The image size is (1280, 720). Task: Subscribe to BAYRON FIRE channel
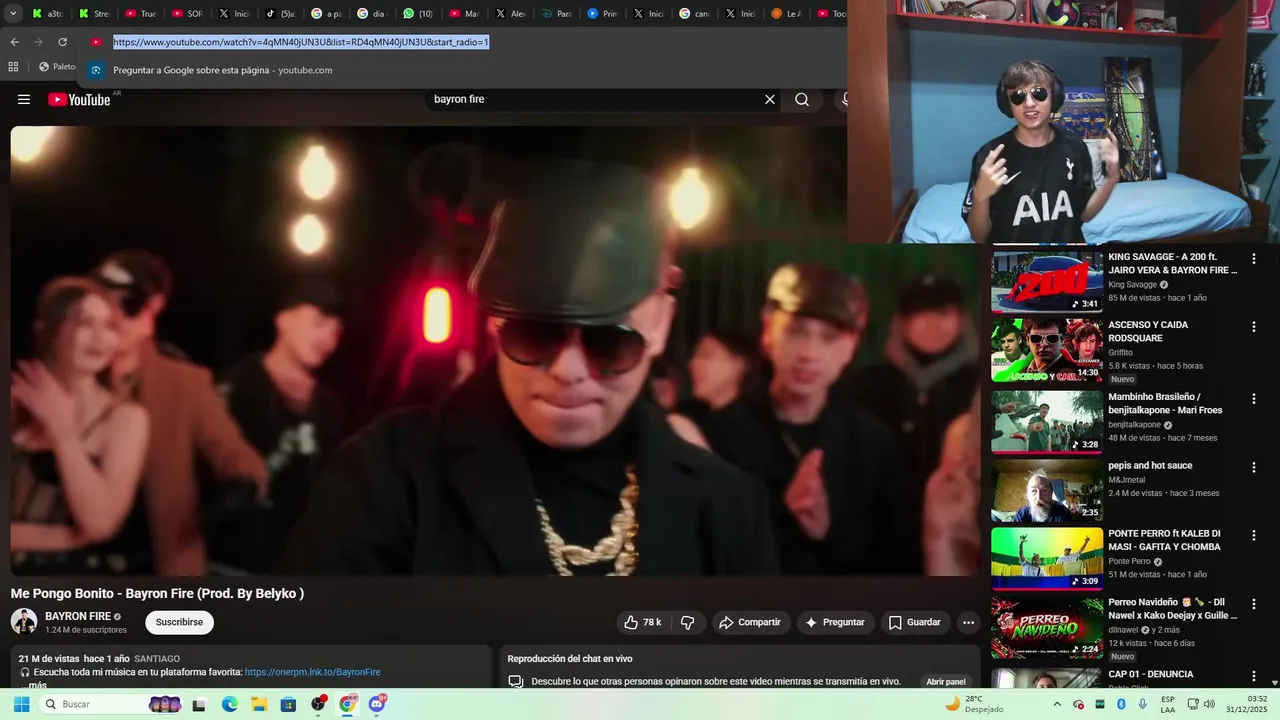coord(180,622)
